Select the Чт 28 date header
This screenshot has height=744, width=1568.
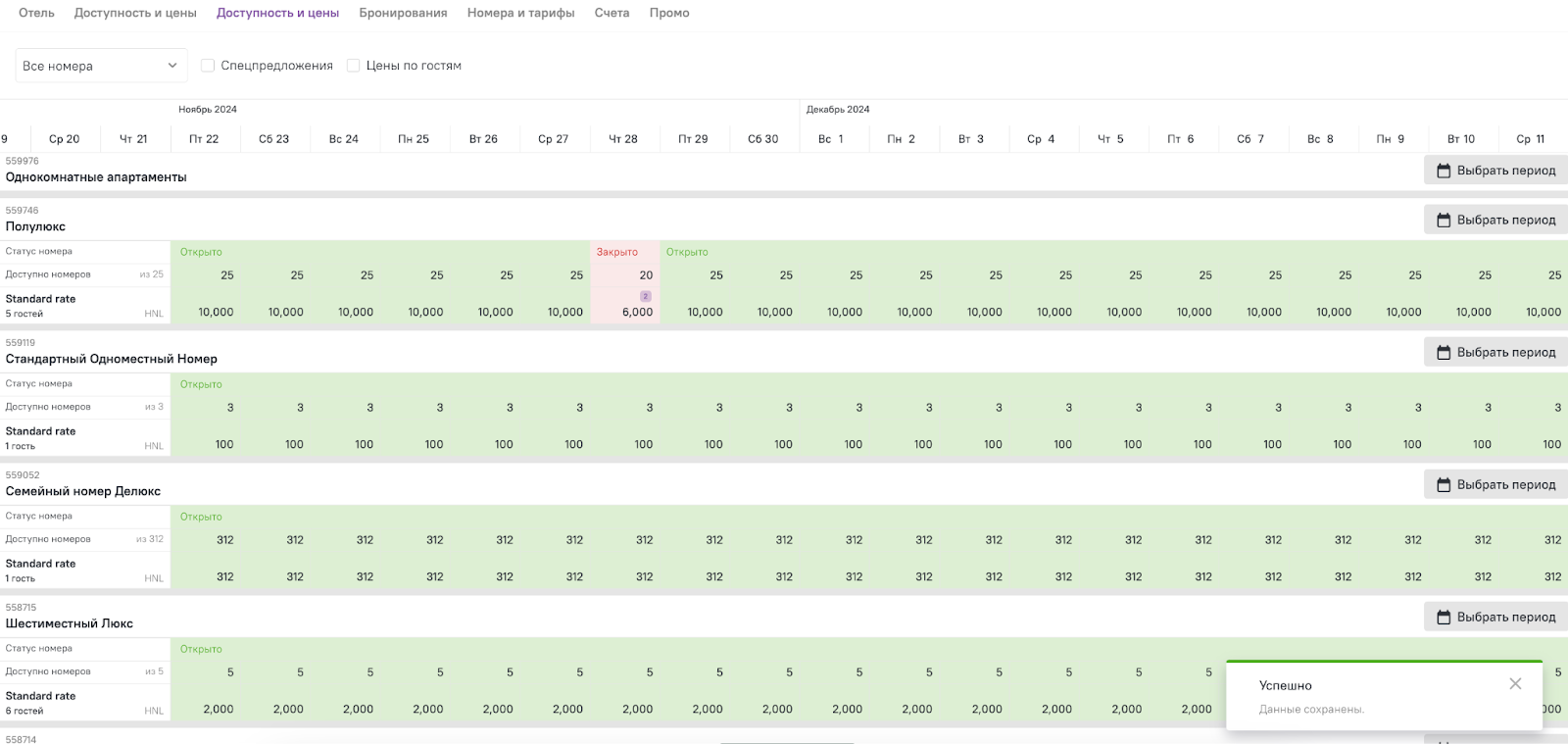coord(623,139)
